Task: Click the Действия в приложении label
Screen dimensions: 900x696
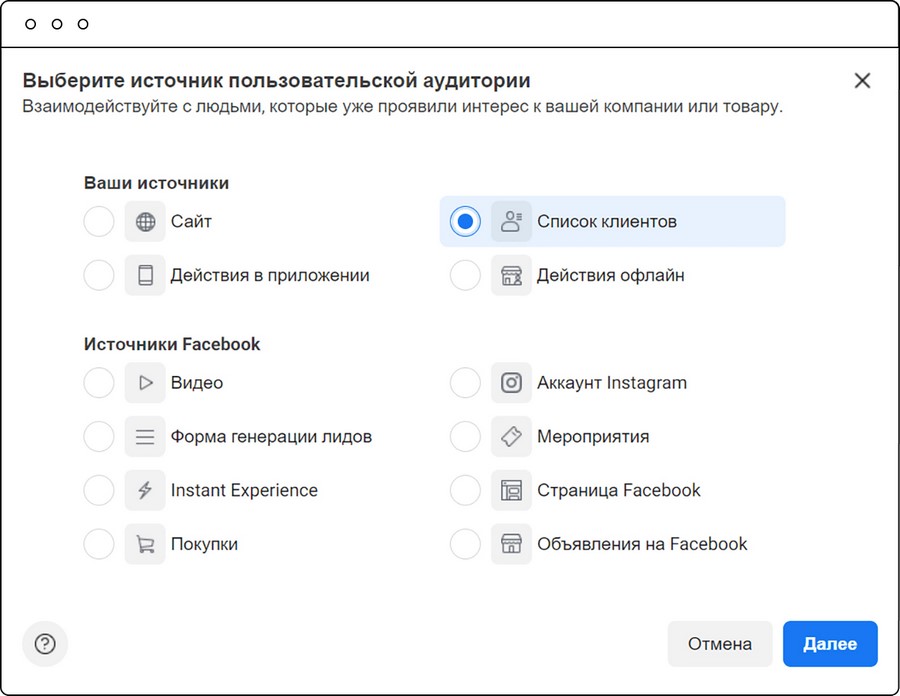Action: (270, 275)
